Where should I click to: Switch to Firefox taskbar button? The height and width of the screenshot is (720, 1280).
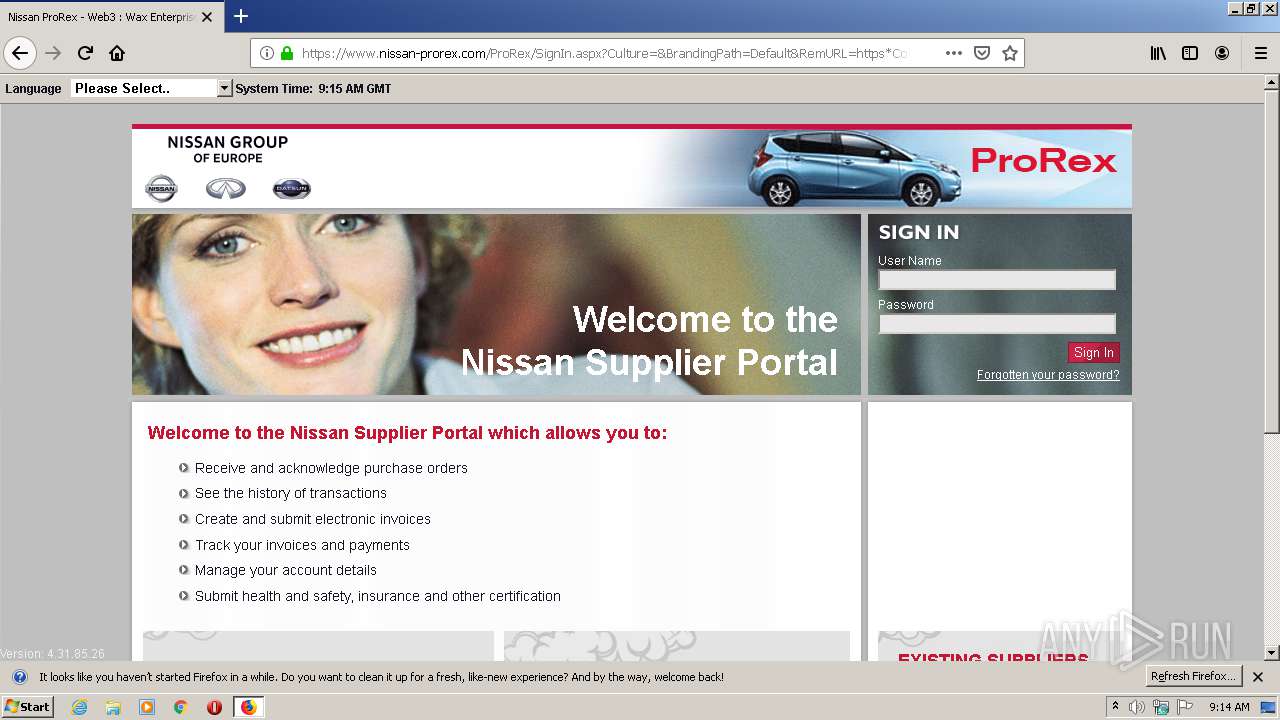tap(248, 707)
